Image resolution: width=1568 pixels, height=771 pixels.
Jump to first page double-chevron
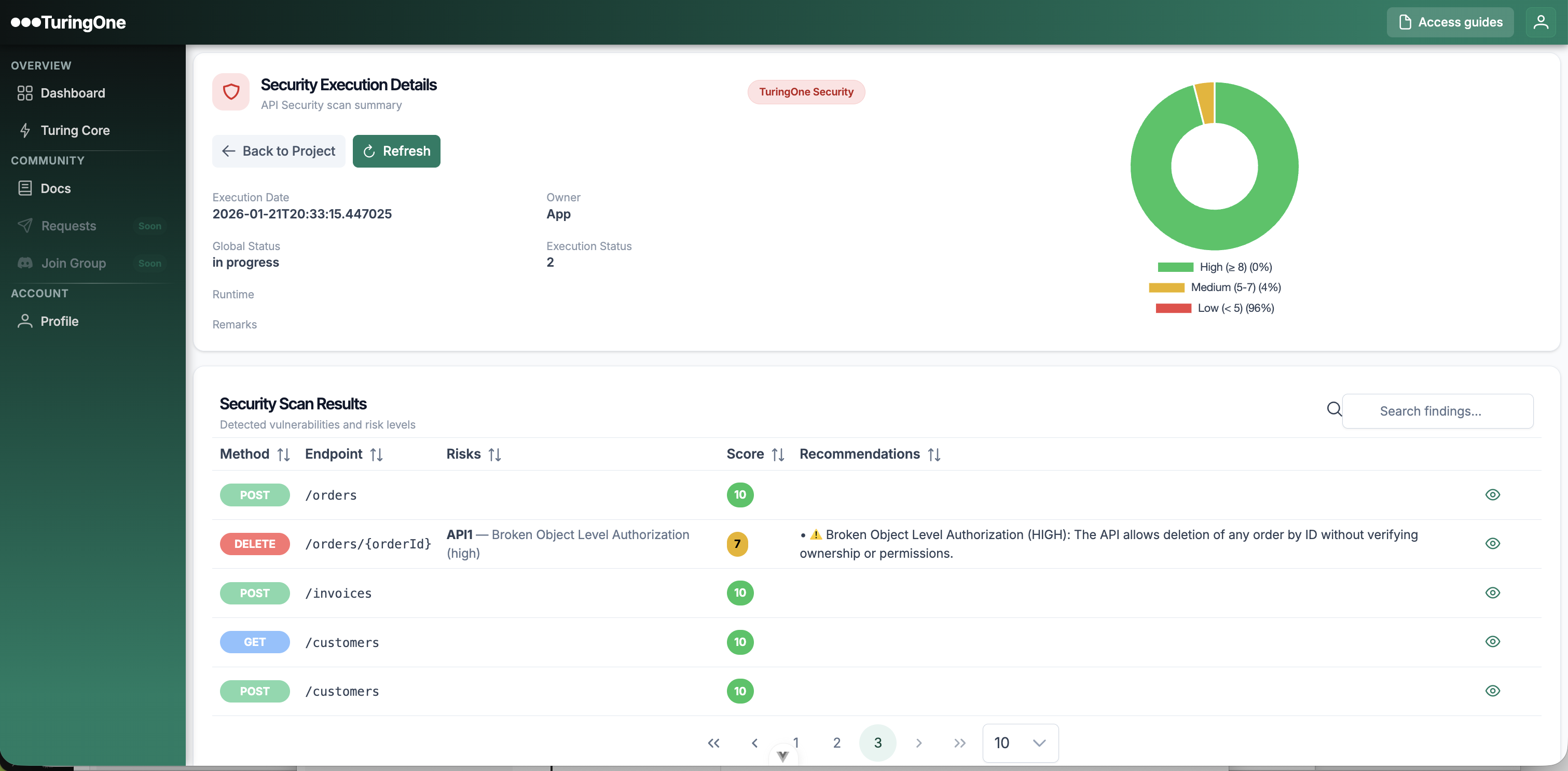click(713, 743)
